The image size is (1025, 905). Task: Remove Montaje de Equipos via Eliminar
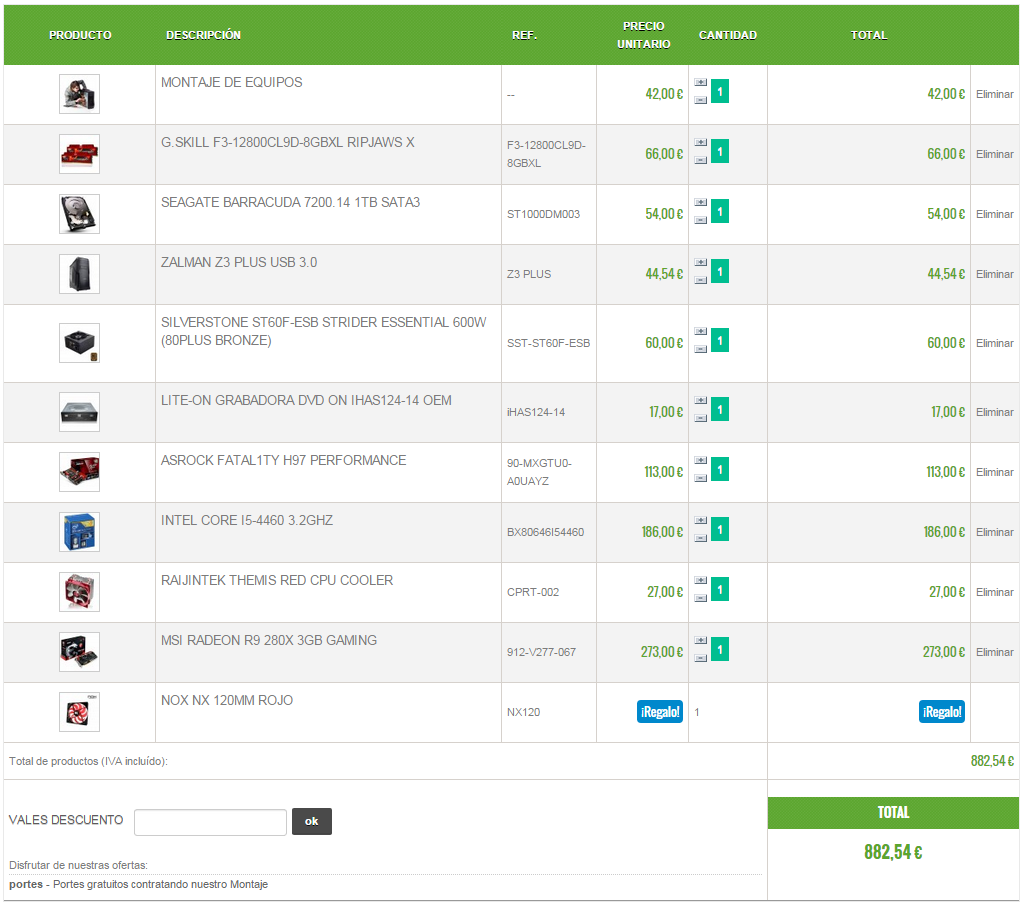(x=995, y=95)
